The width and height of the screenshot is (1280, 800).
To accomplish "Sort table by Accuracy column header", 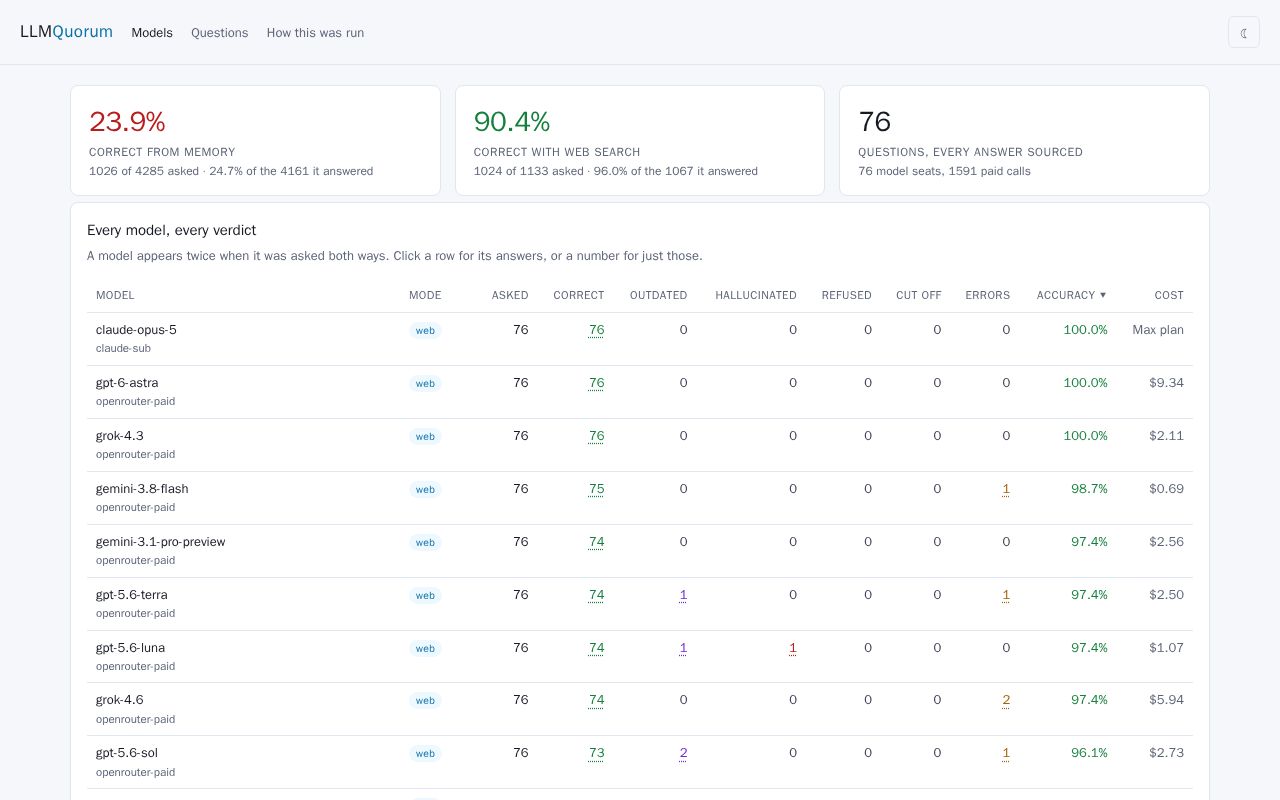I will (x=1071, y=295).
